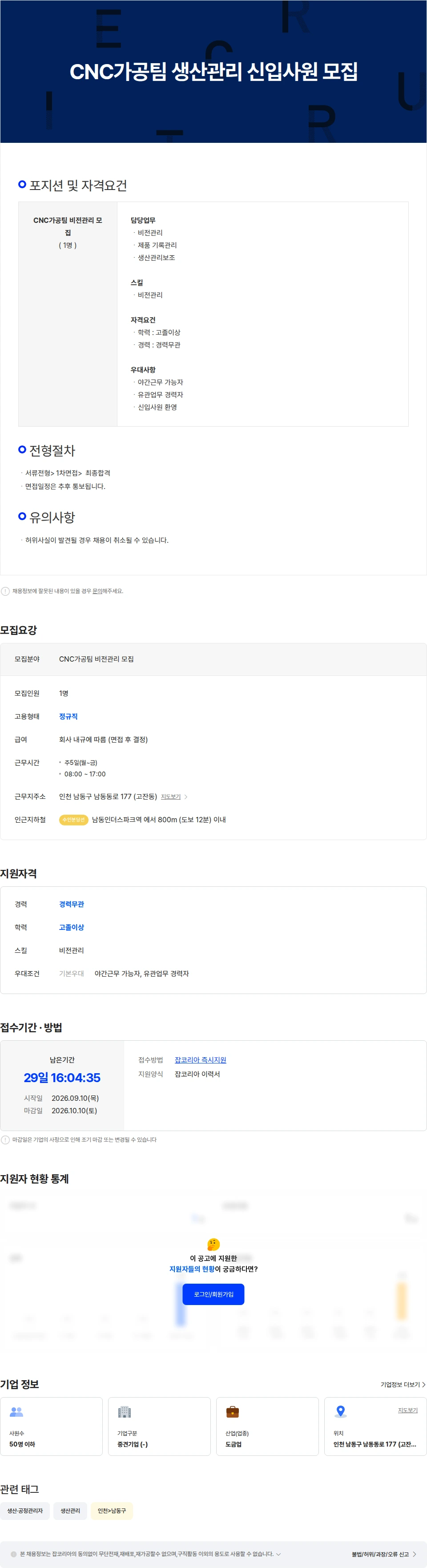
Task: Click the 전형절차 heading
Action: tap(52, 451)
